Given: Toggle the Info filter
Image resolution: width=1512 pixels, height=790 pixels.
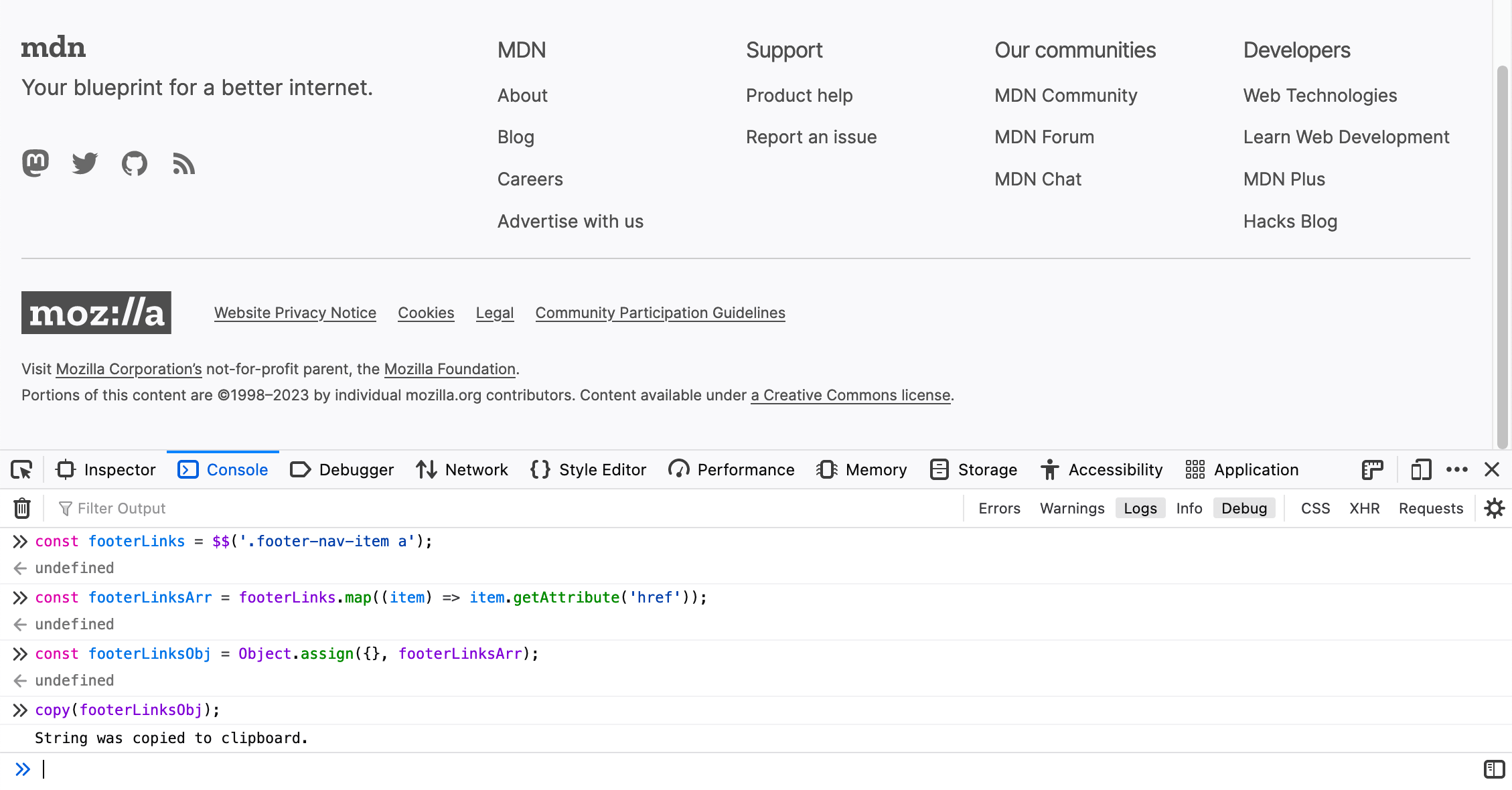Looking at the screenshot, I should (x=1189, y=508).
